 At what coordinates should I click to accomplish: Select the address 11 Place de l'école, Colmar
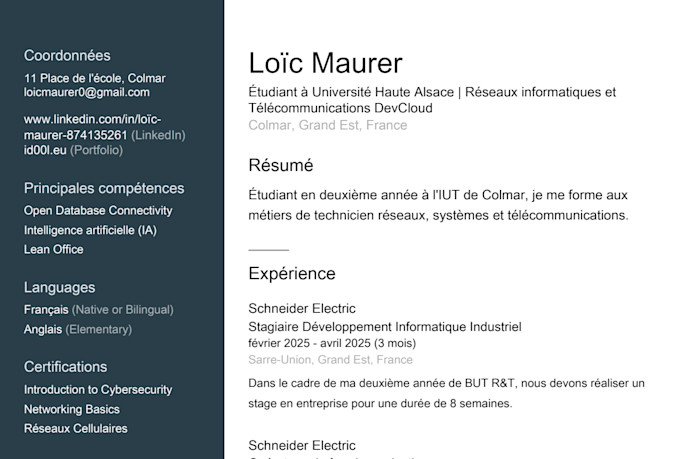[x=95, y=79]
